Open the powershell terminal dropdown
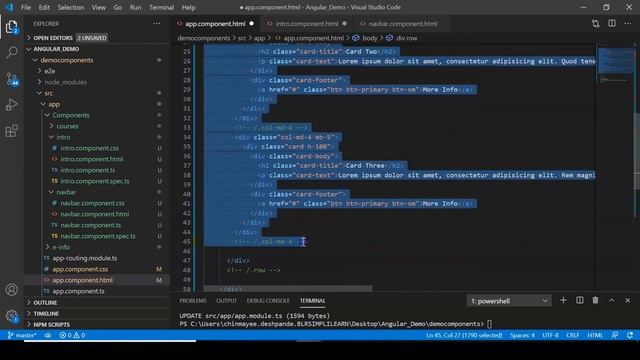640x360 pixels. tap(509, 301)
